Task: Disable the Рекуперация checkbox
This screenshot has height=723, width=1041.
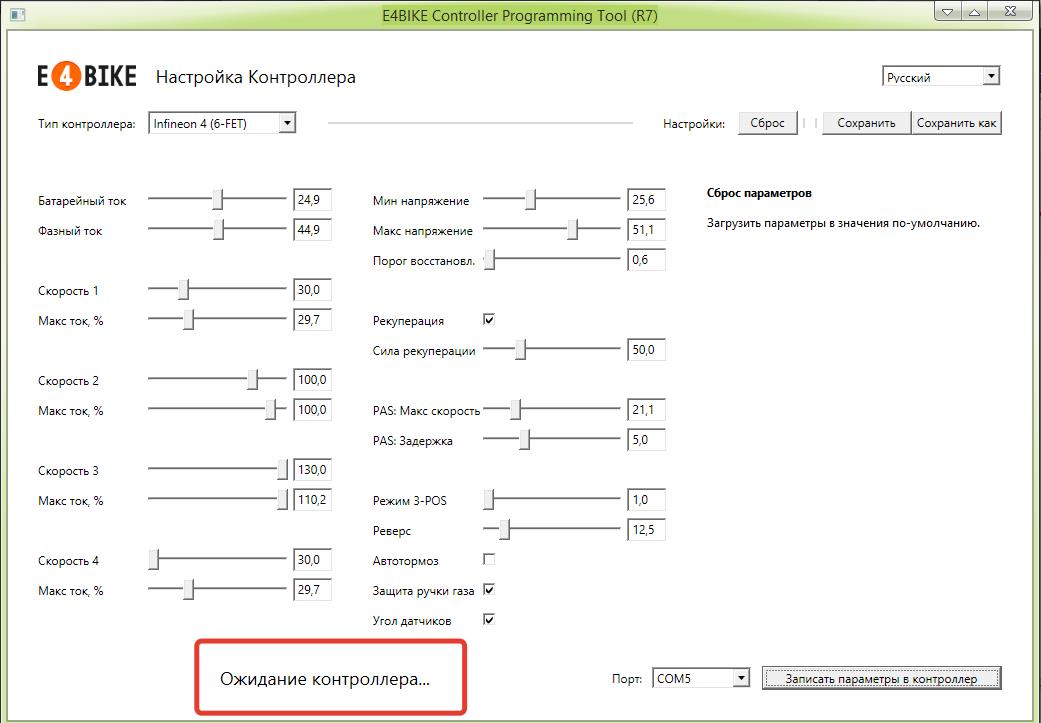Action: (x=489, y=320)
